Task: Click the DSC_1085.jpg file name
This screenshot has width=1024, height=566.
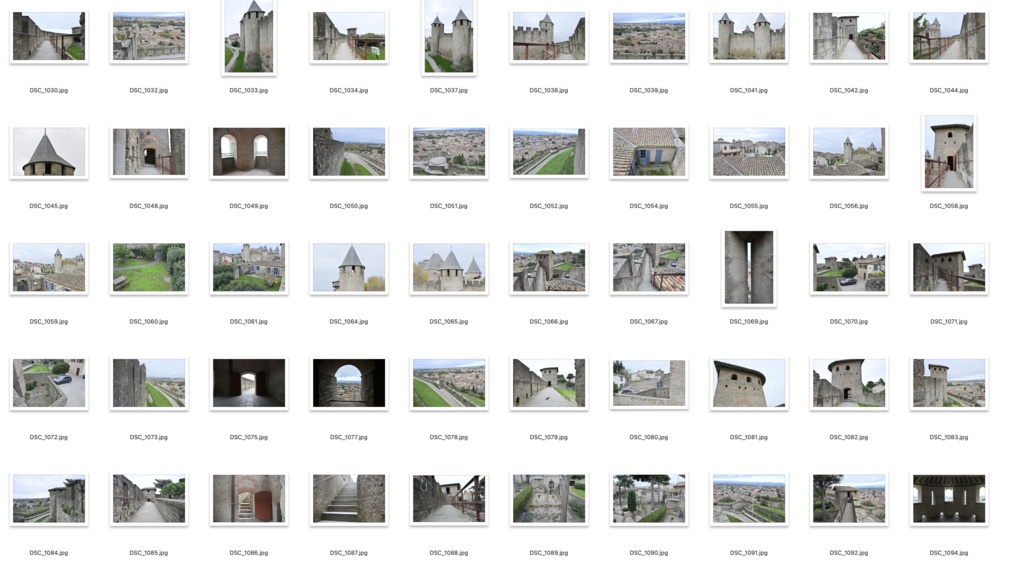Action: [x=149, y=553]
